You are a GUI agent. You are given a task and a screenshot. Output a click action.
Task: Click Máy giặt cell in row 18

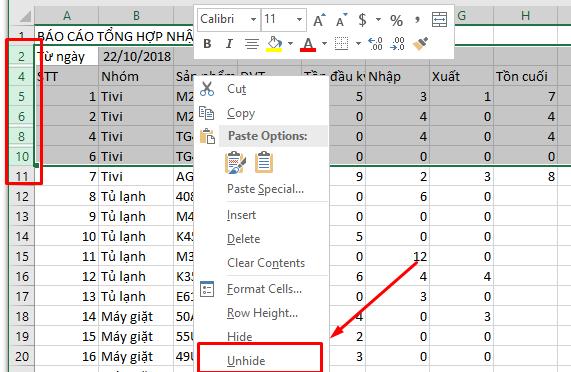click(x=136, y=317)
